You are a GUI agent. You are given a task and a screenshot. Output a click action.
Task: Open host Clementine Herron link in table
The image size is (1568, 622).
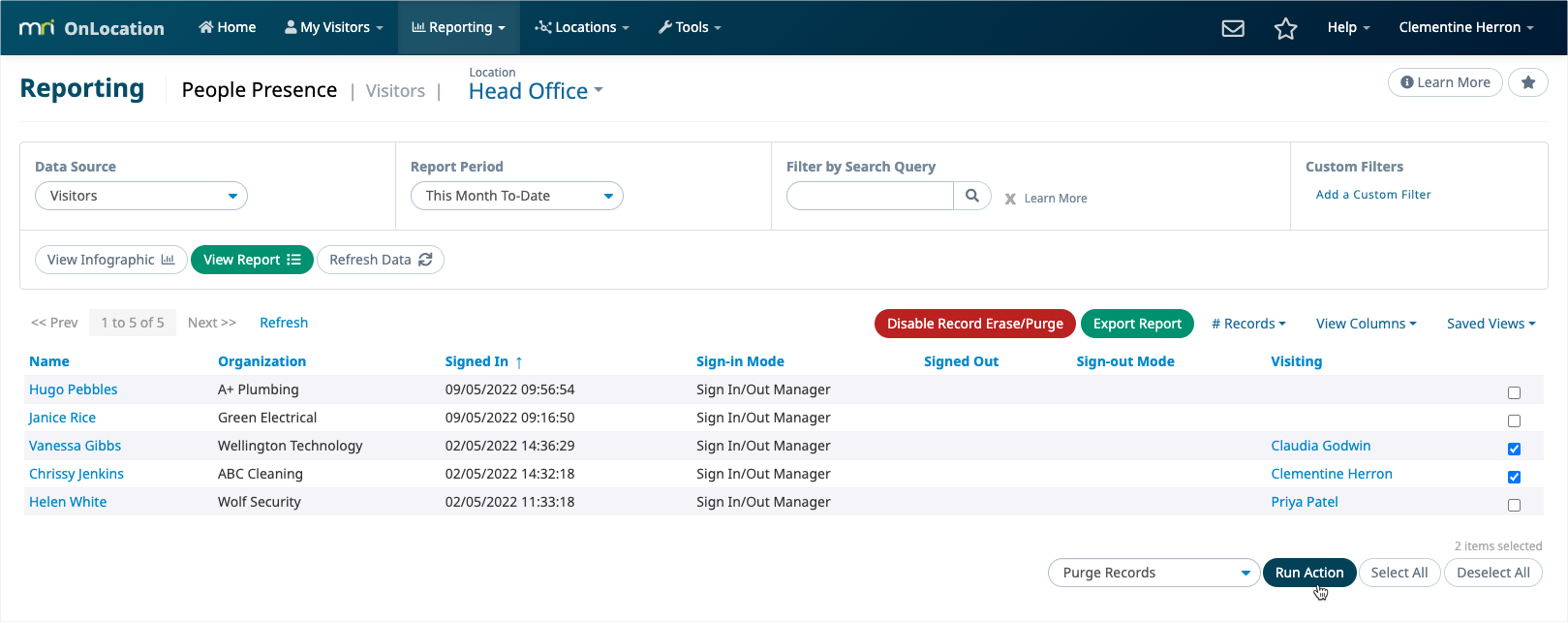pyautogui.click(x=1332, y=474)
